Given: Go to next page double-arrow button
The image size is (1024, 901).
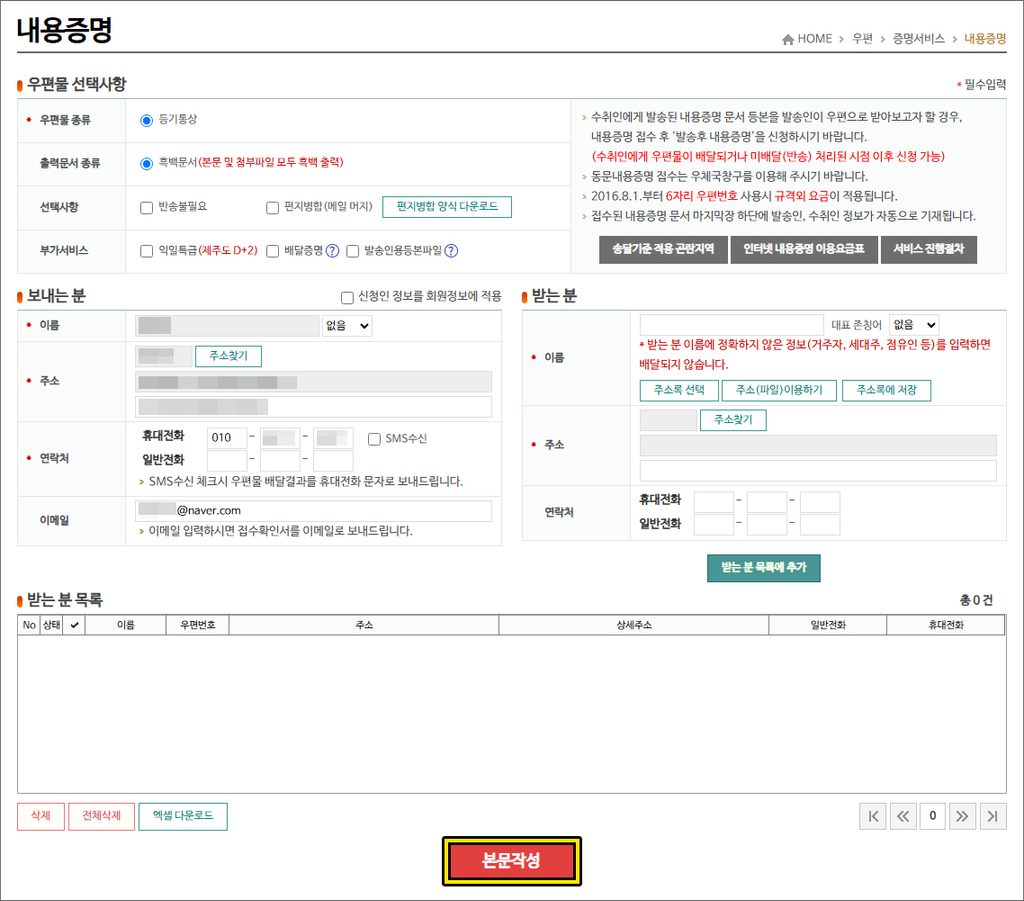Looking at the screenshot, I should click(x=962, y=816).
